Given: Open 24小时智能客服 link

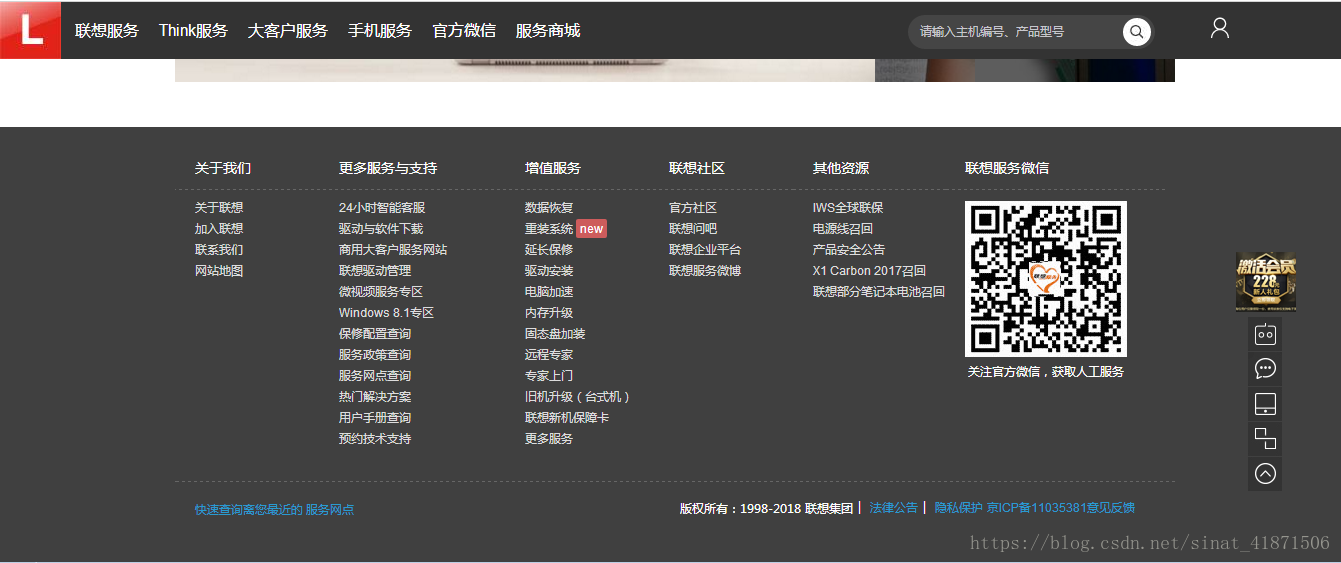Looking at the screenshot, I should 382,208.
